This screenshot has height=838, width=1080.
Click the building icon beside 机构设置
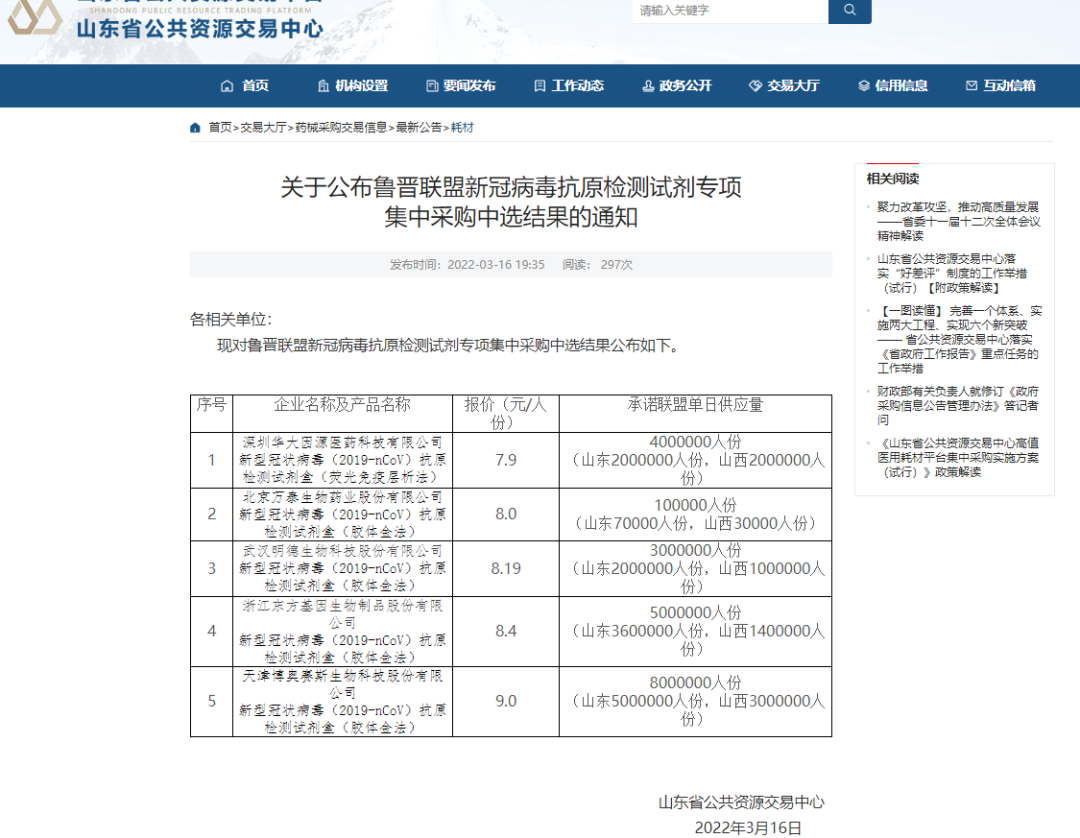323,86
